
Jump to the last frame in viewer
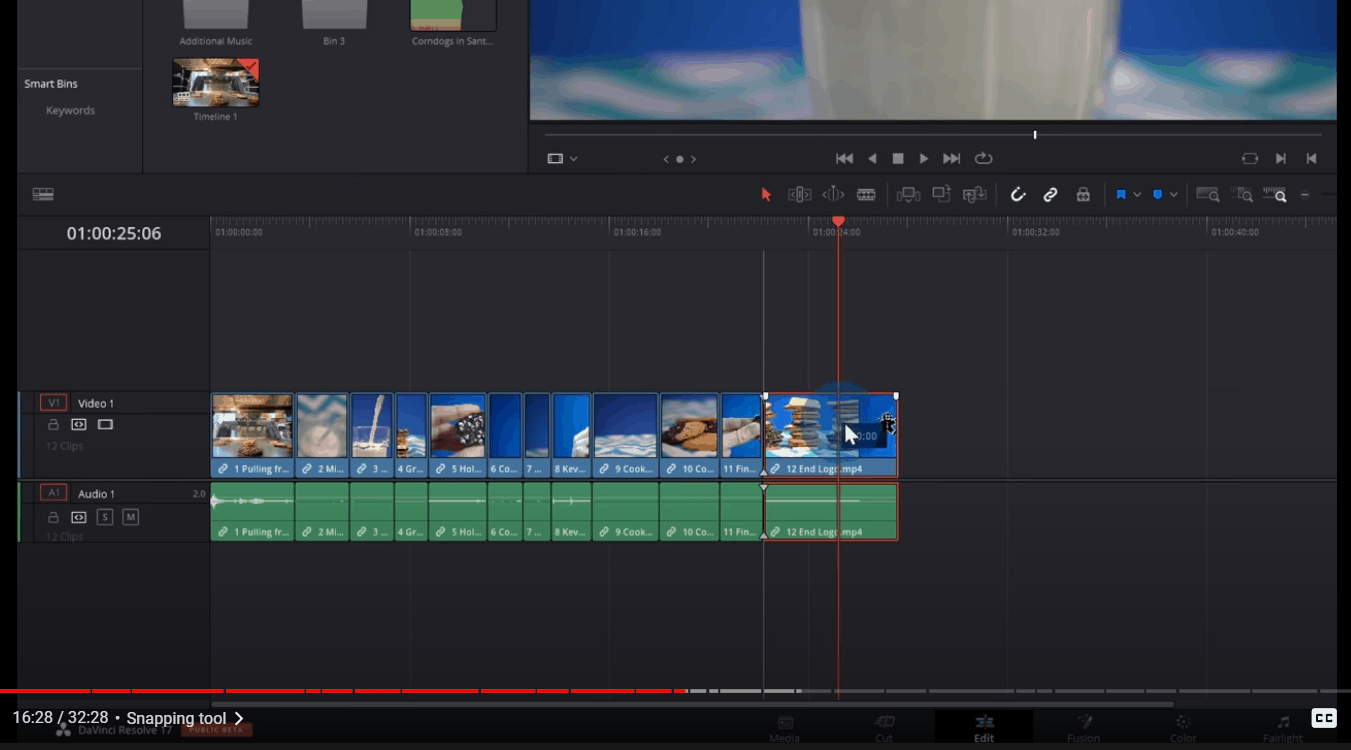coord(952,159)
